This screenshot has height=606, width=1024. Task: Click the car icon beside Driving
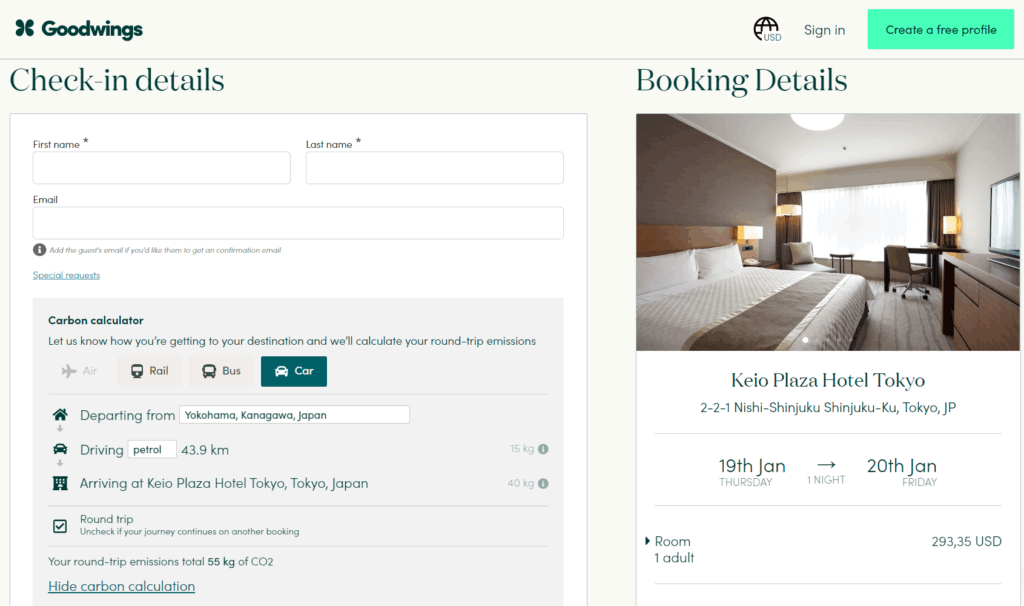[60, 449]
